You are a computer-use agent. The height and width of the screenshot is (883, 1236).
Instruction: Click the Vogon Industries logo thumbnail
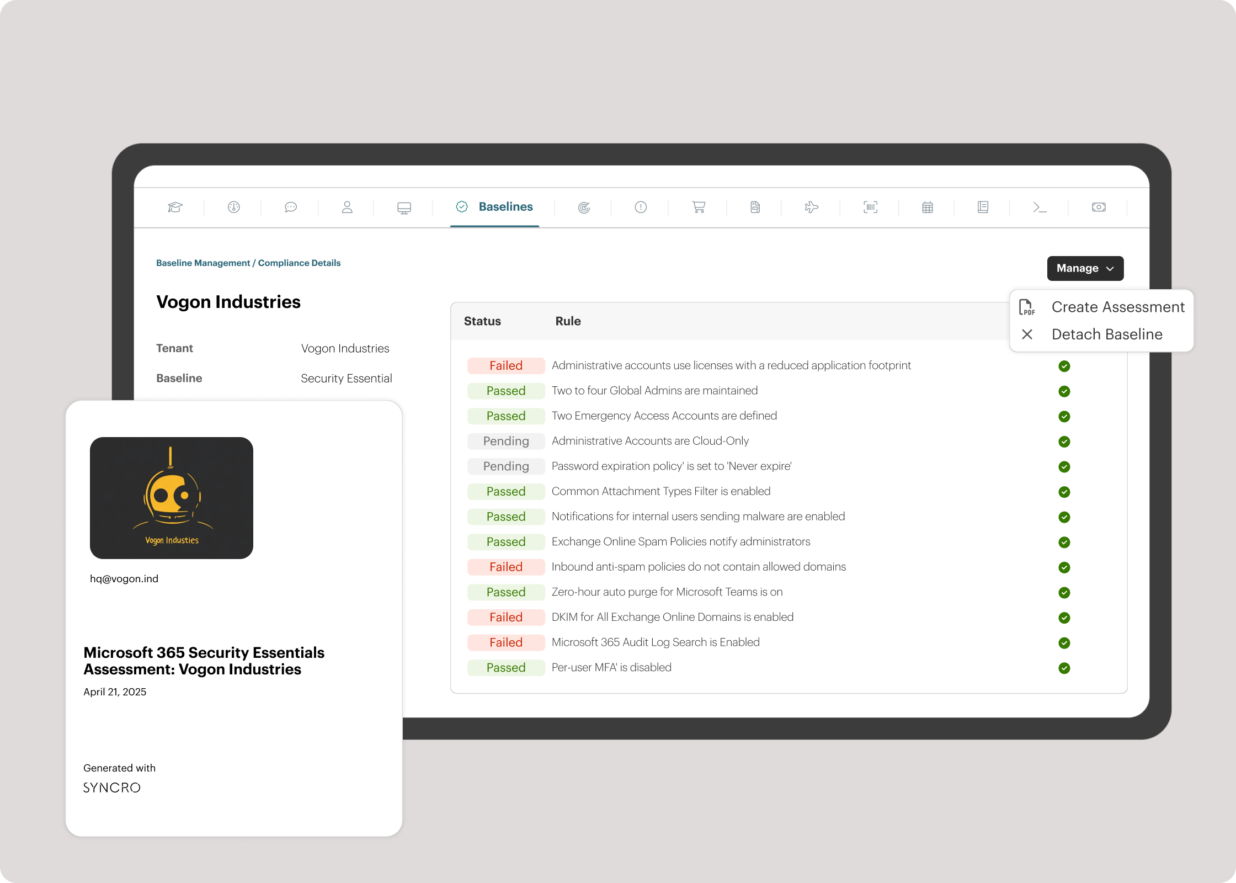tap(171, 497)
